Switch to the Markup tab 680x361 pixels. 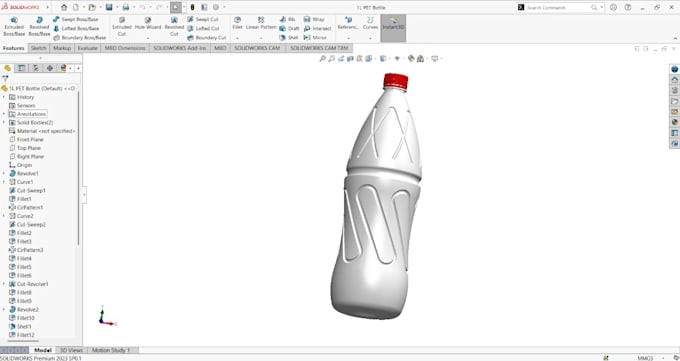coord(62,48)
